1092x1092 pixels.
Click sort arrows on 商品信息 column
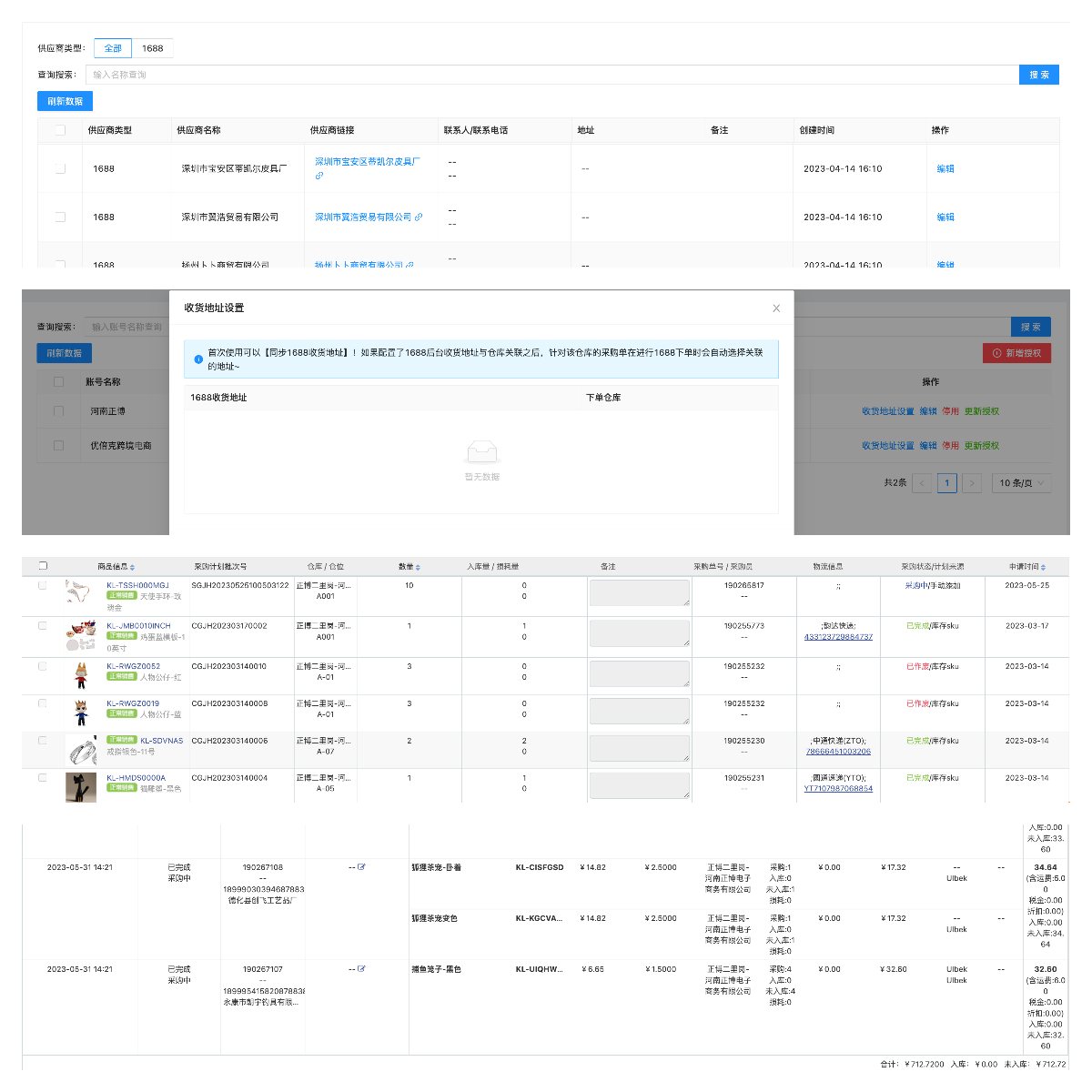coord(133,568)
